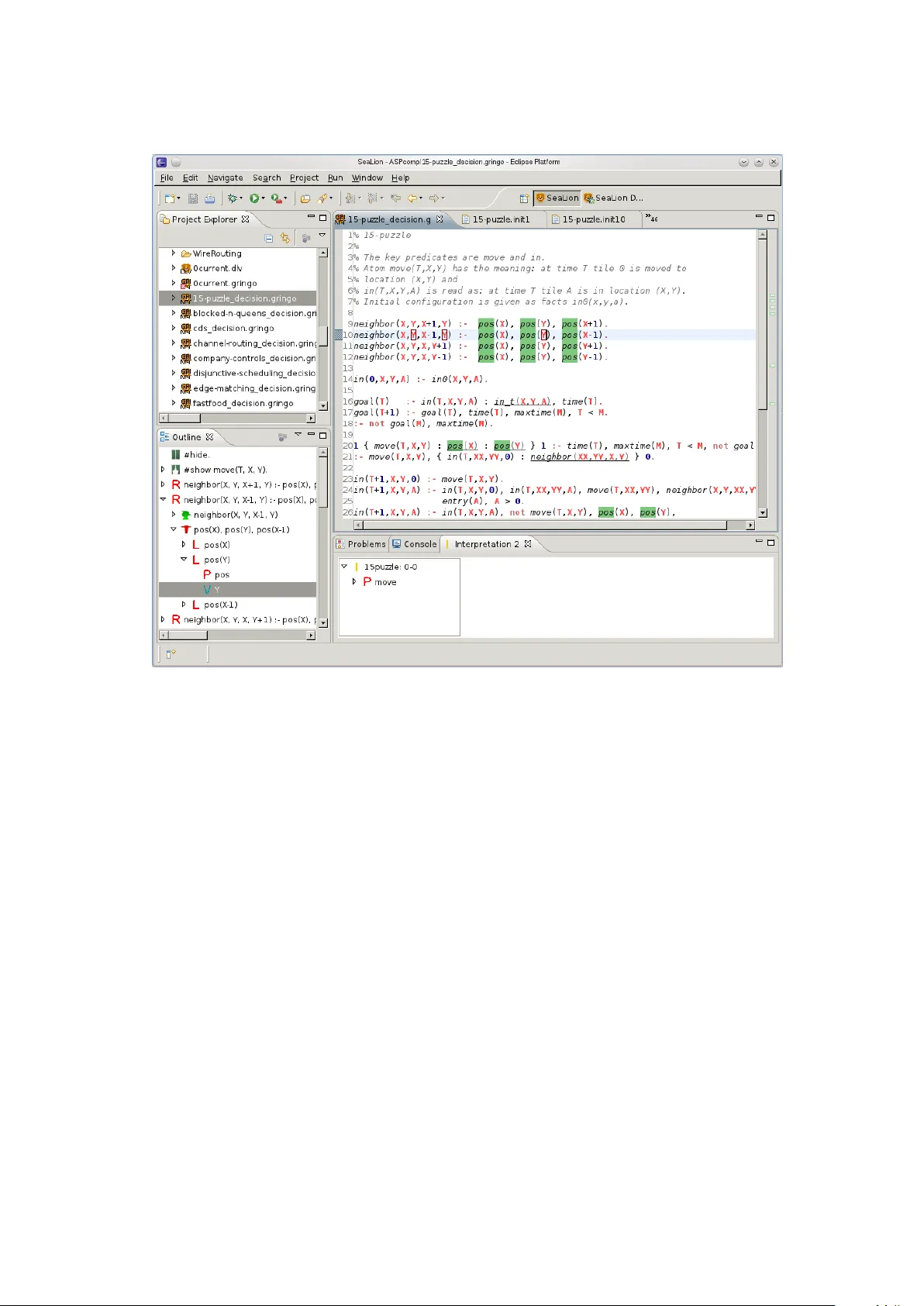The height and width of the screenshot is (1306, 924).
Task: Open the Navigate menu
Action: [x=225, y=178]
